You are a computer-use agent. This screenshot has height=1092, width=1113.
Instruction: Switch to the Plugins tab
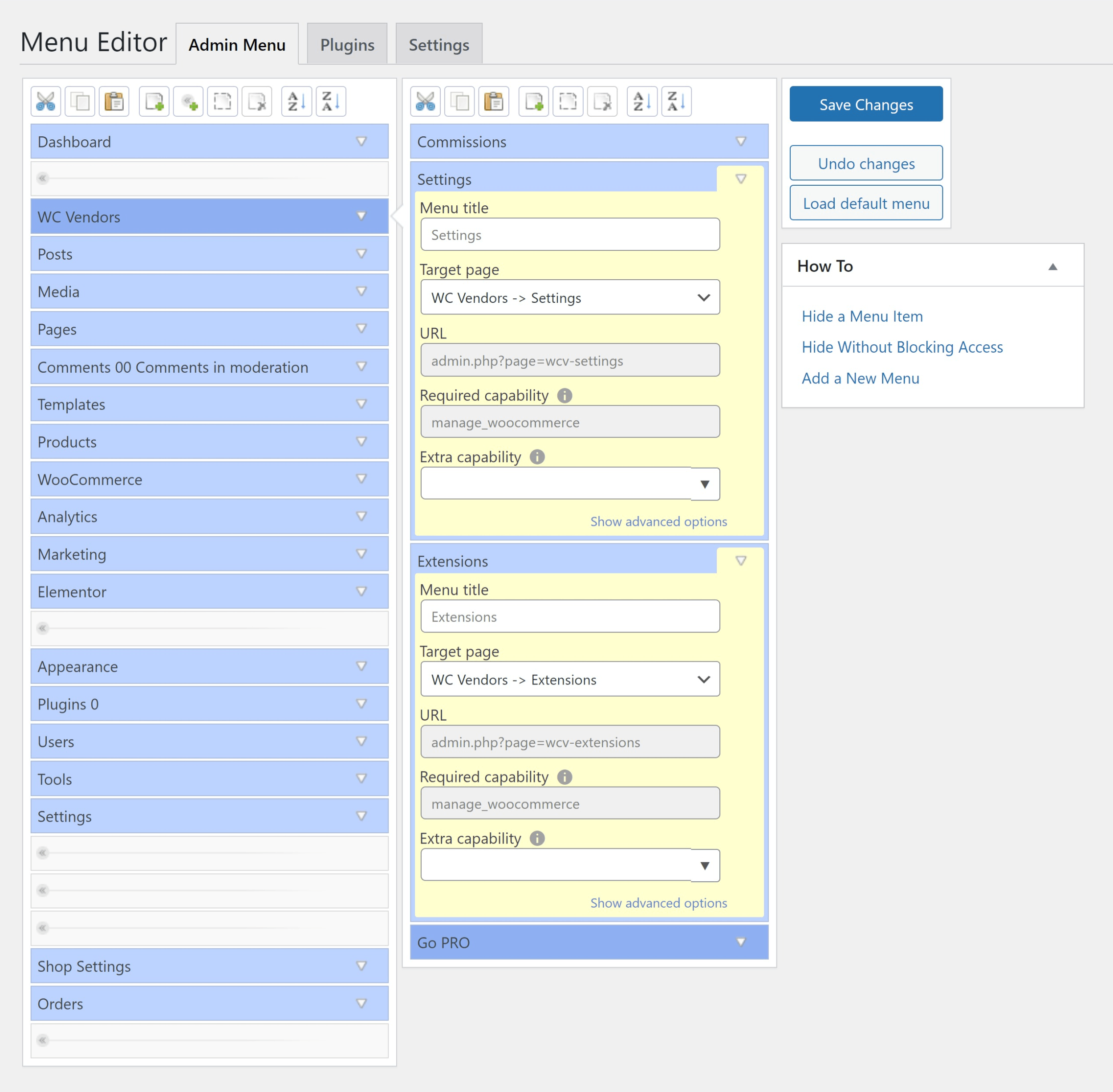347,45
